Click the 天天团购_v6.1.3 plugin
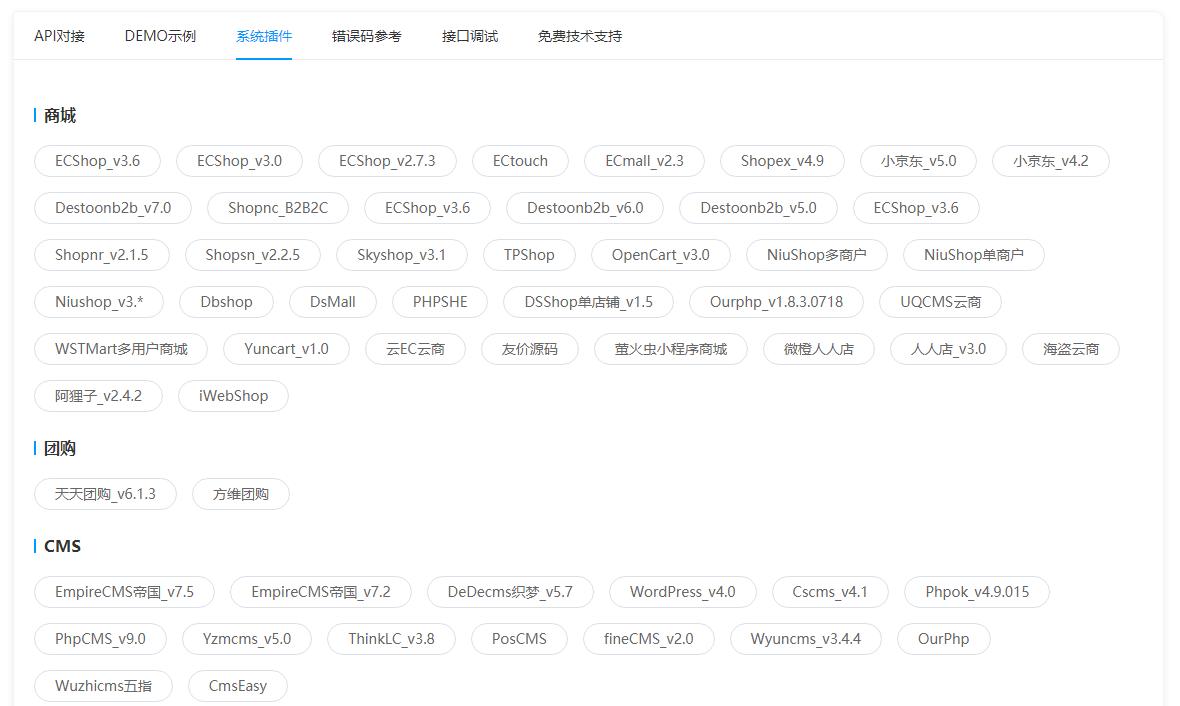The width and height of the screenshot is (1180, 706). [105, 494]
